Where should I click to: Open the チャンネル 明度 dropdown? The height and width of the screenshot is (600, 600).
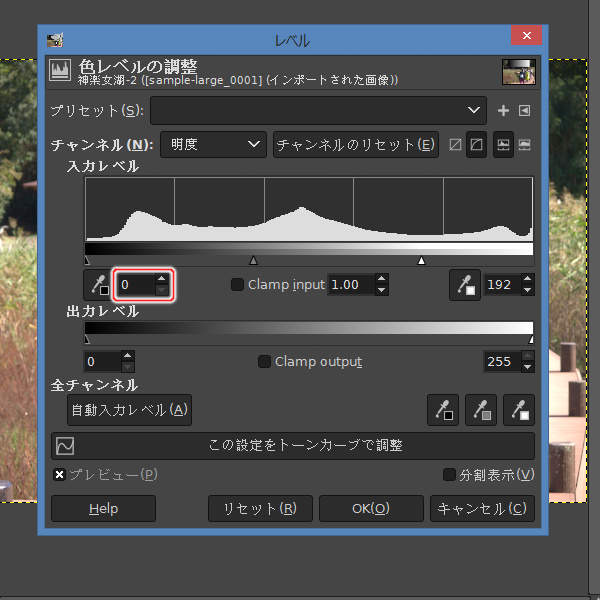[x=213, y=145]
